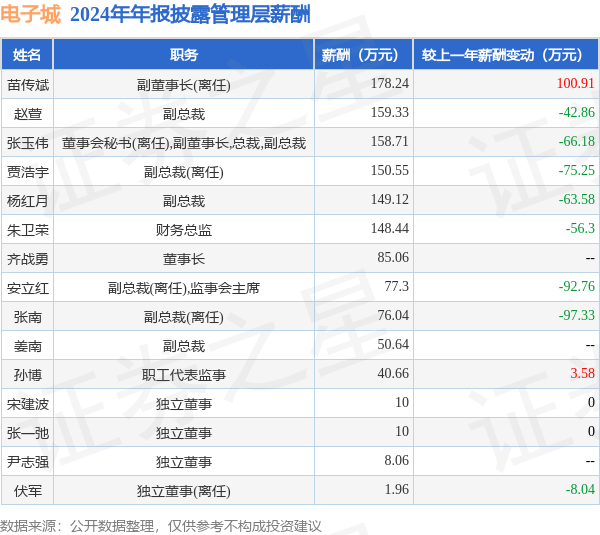Select the name 苗传斌

[28, 85]
